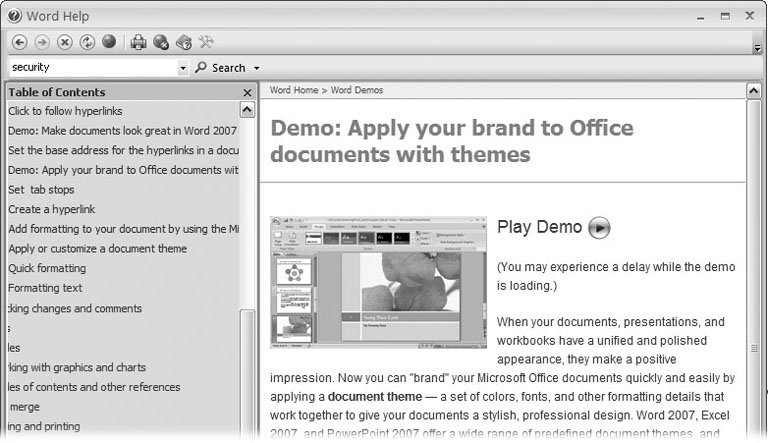768x443 pixels.
Task: Click the tools icon at toolbar end
Action: [x=206, y=42]
